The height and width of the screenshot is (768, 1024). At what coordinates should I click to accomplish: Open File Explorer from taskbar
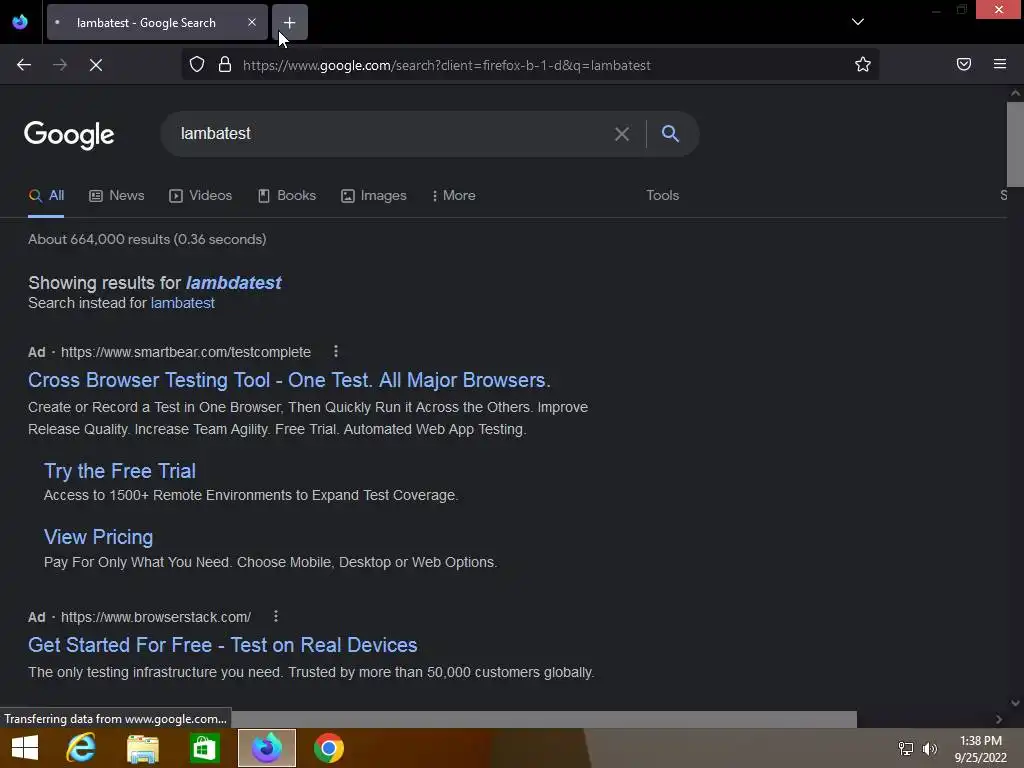click(142, 748)
